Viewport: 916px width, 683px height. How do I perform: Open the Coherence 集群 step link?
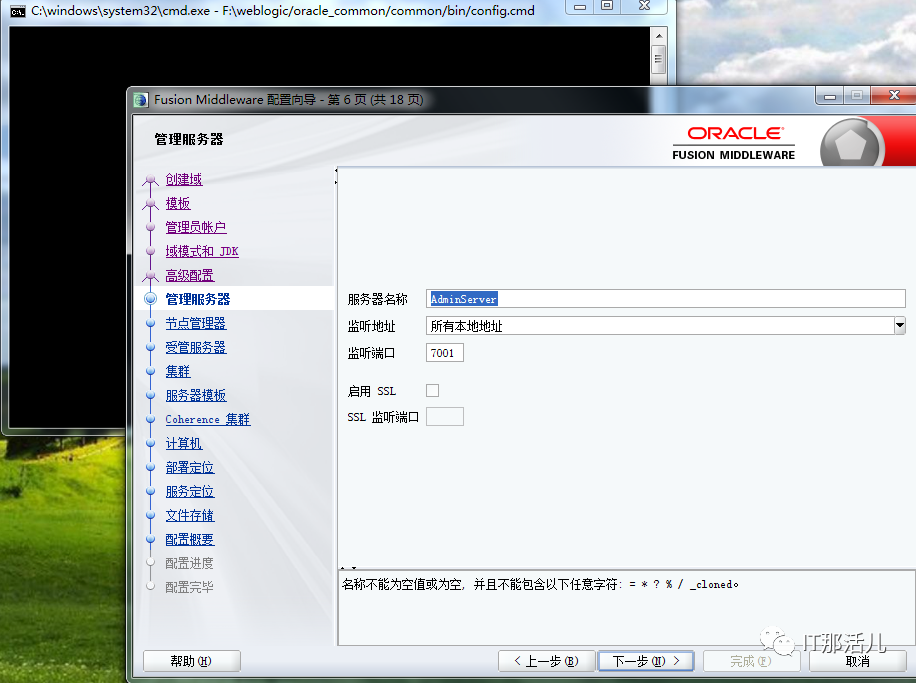208,419
